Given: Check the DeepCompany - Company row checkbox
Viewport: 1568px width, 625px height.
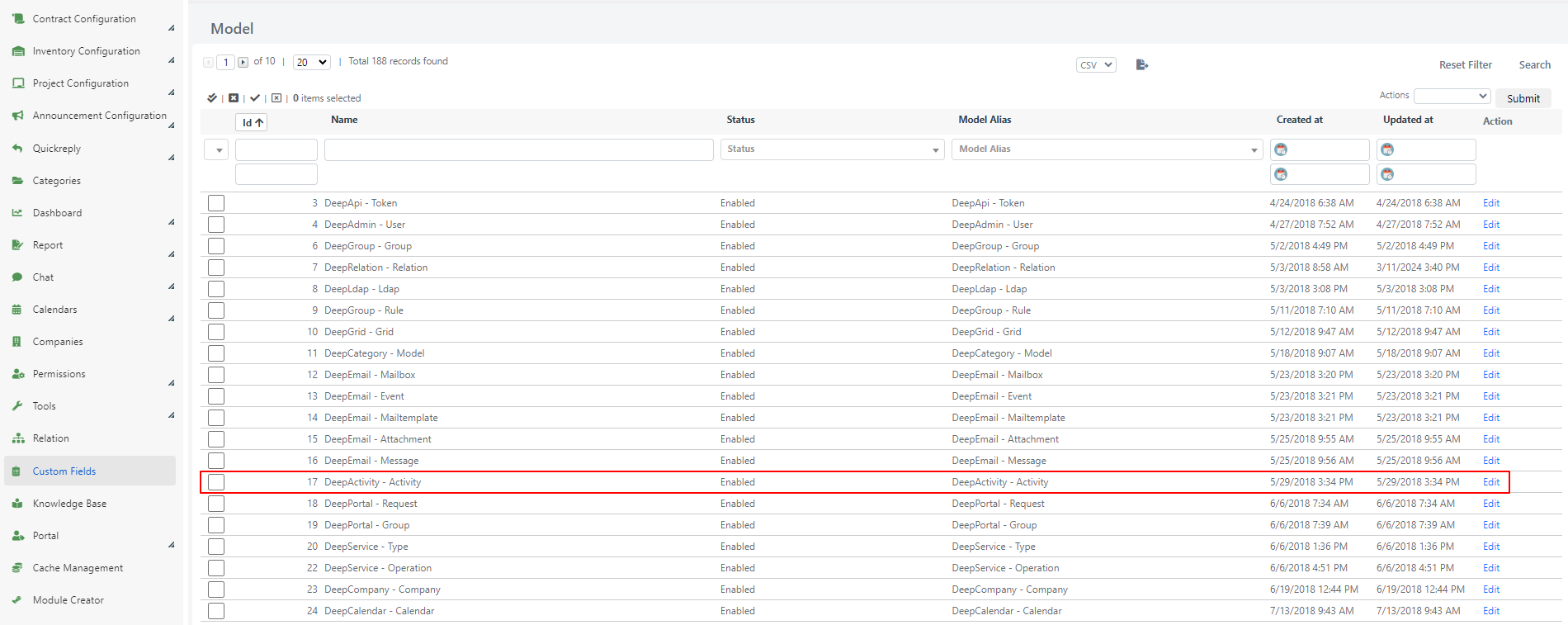Looking at the screenshot, I should (x=216, y=589).
